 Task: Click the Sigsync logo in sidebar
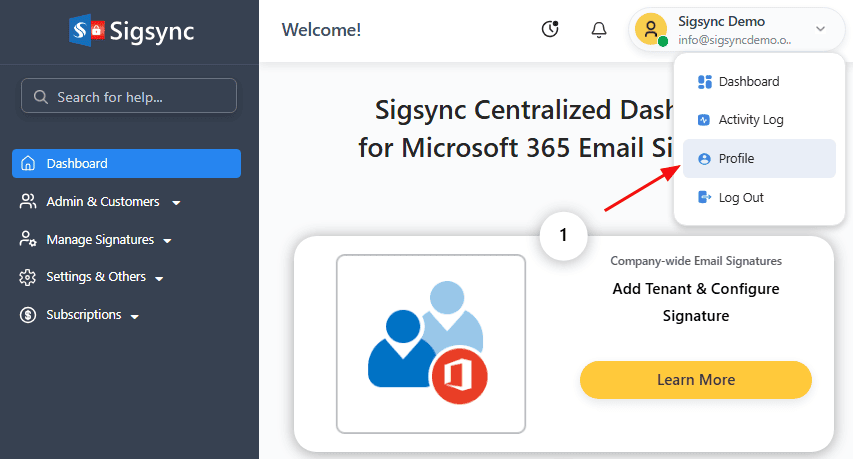130,30
